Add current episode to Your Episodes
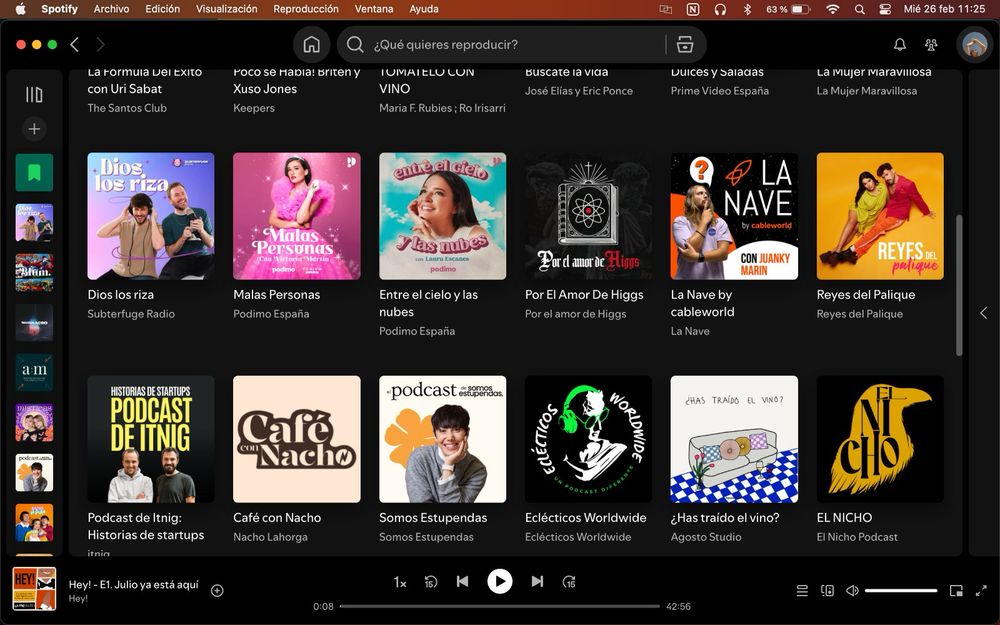 coord(217,591)
